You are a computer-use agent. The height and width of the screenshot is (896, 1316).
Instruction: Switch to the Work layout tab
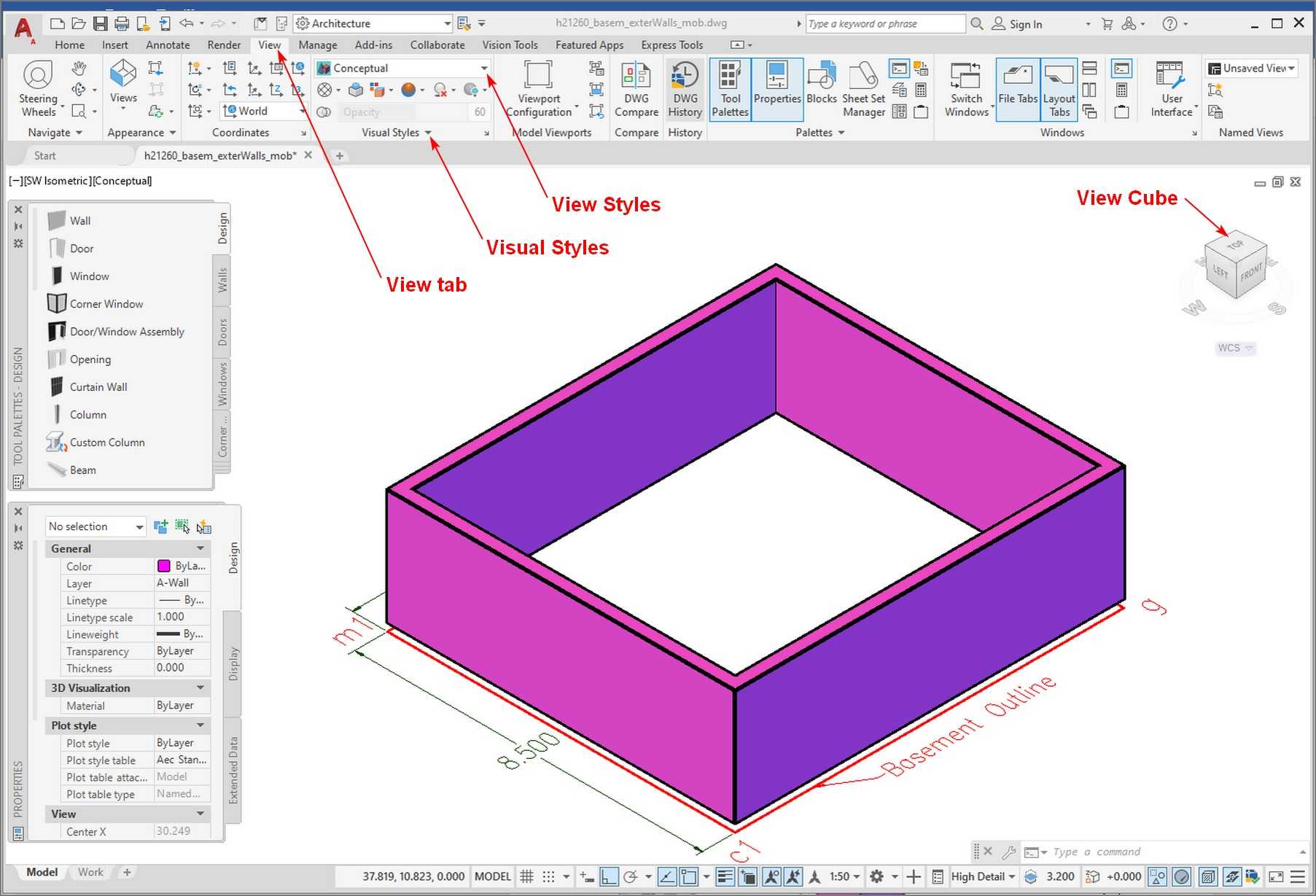click(x=91, y=872)
